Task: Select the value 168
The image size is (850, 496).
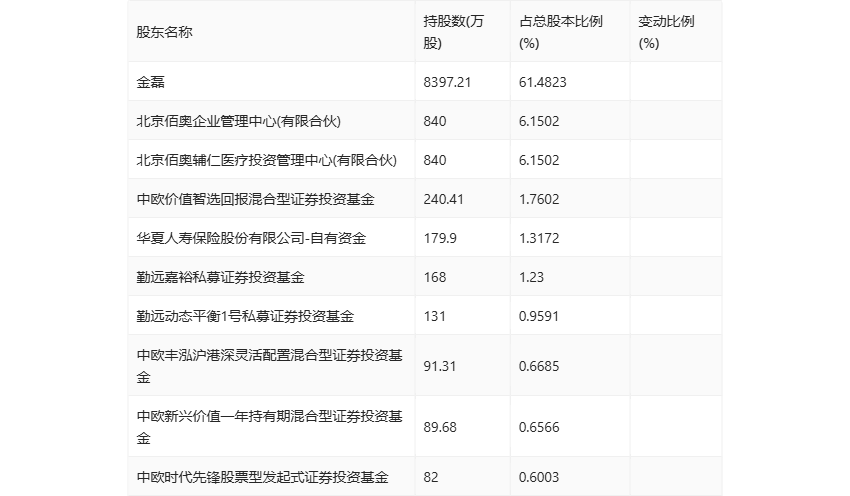Action: 435,277
